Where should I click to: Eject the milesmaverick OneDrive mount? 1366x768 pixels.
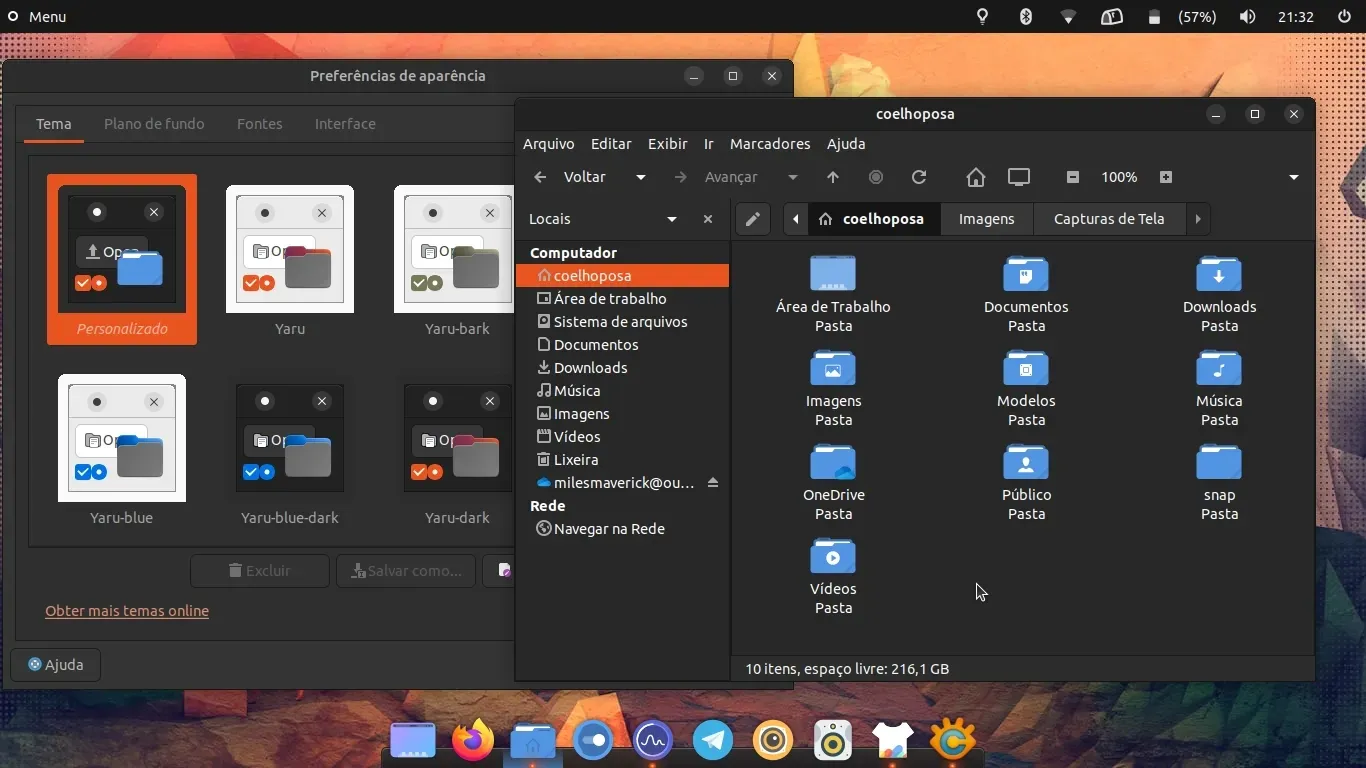click(713, 483)
